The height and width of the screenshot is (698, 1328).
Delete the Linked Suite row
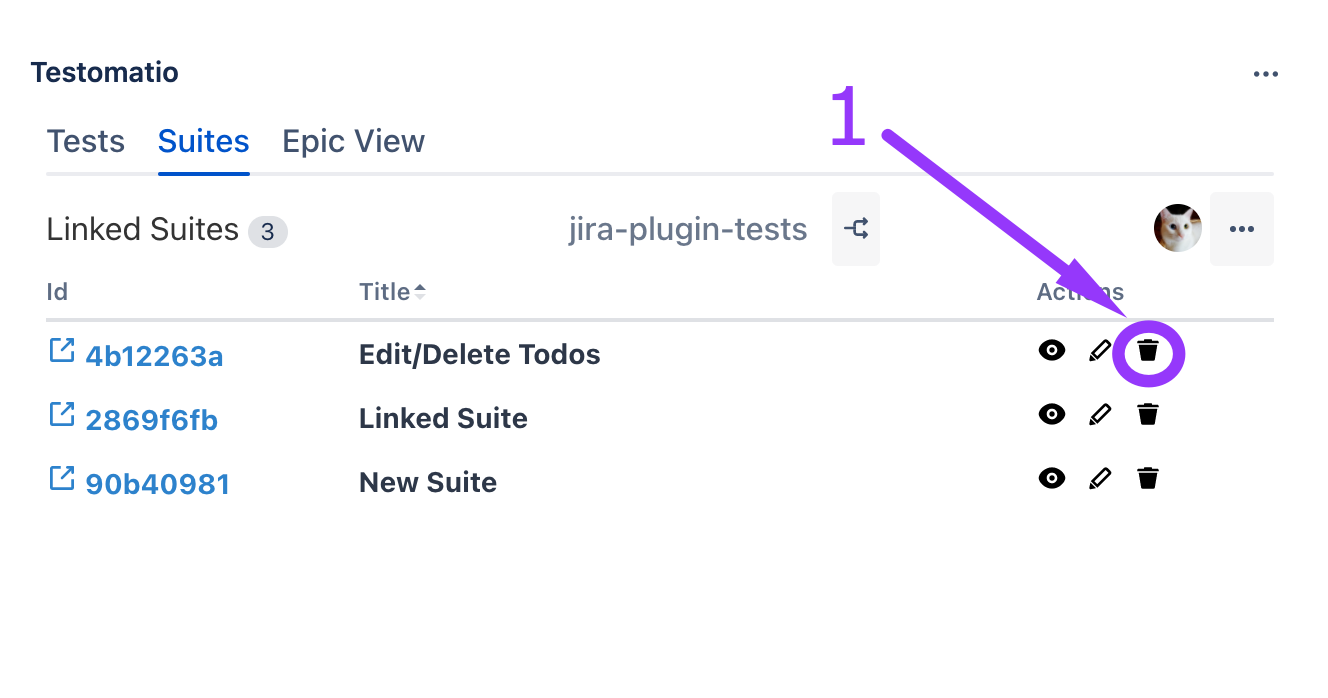(1148, 414)
